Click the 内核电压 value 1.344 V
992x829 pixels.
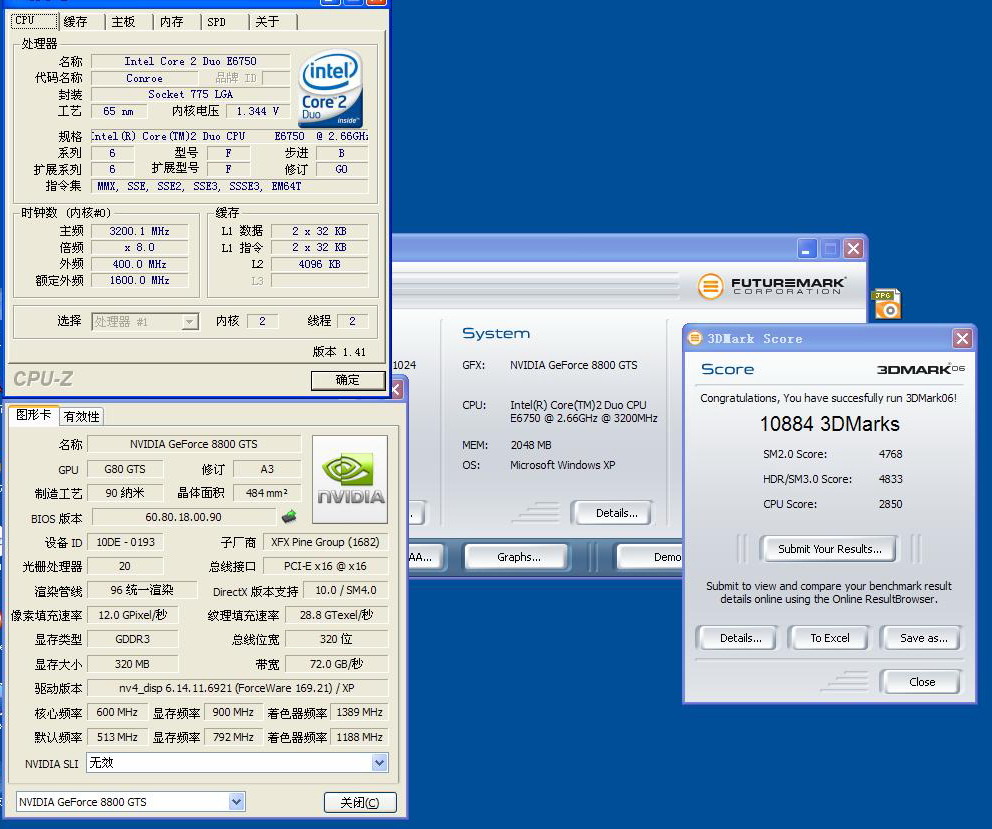pyautogui.click(x=257, y=111)
